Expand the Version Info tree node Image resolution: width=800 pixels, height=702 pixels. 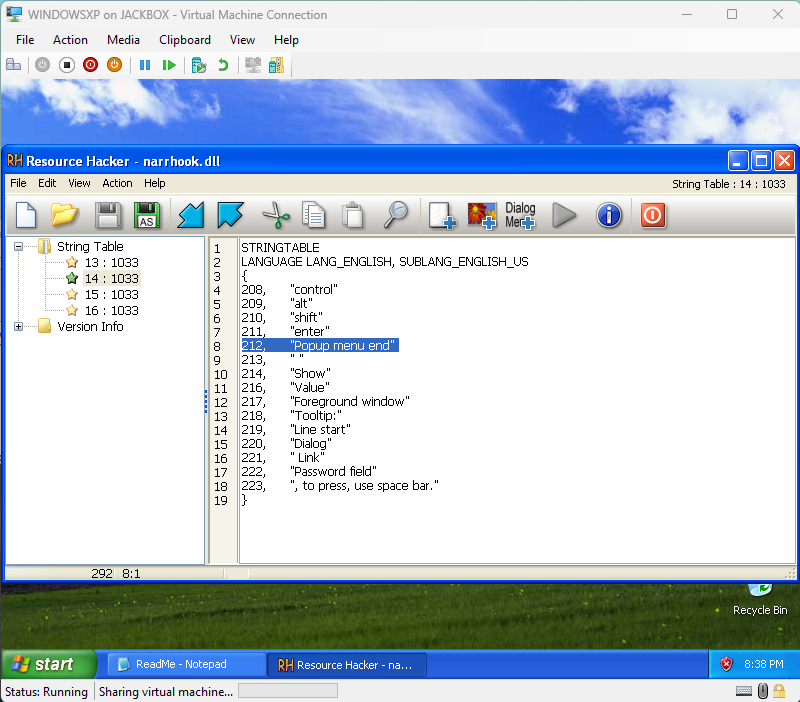click(x=19, y=327)
